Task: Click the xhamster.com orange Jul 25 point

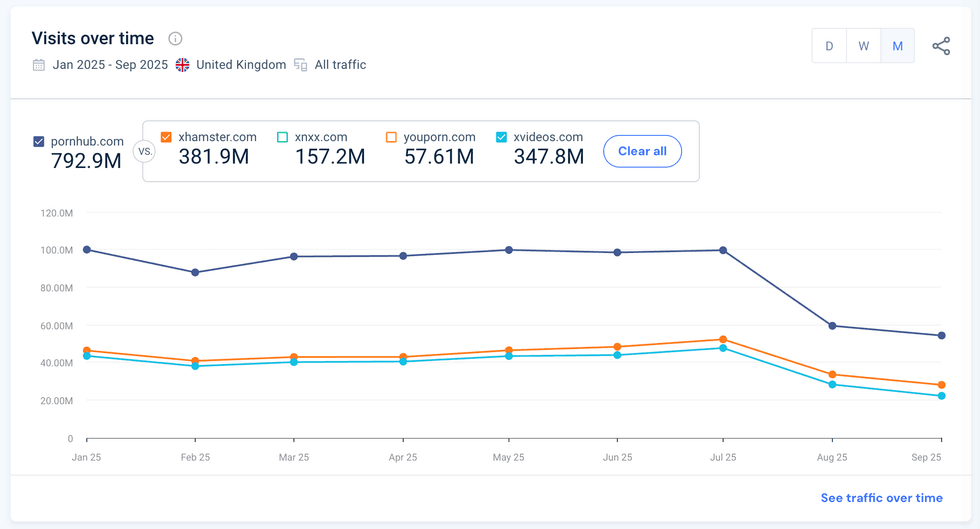Action: tap(723, 340)
